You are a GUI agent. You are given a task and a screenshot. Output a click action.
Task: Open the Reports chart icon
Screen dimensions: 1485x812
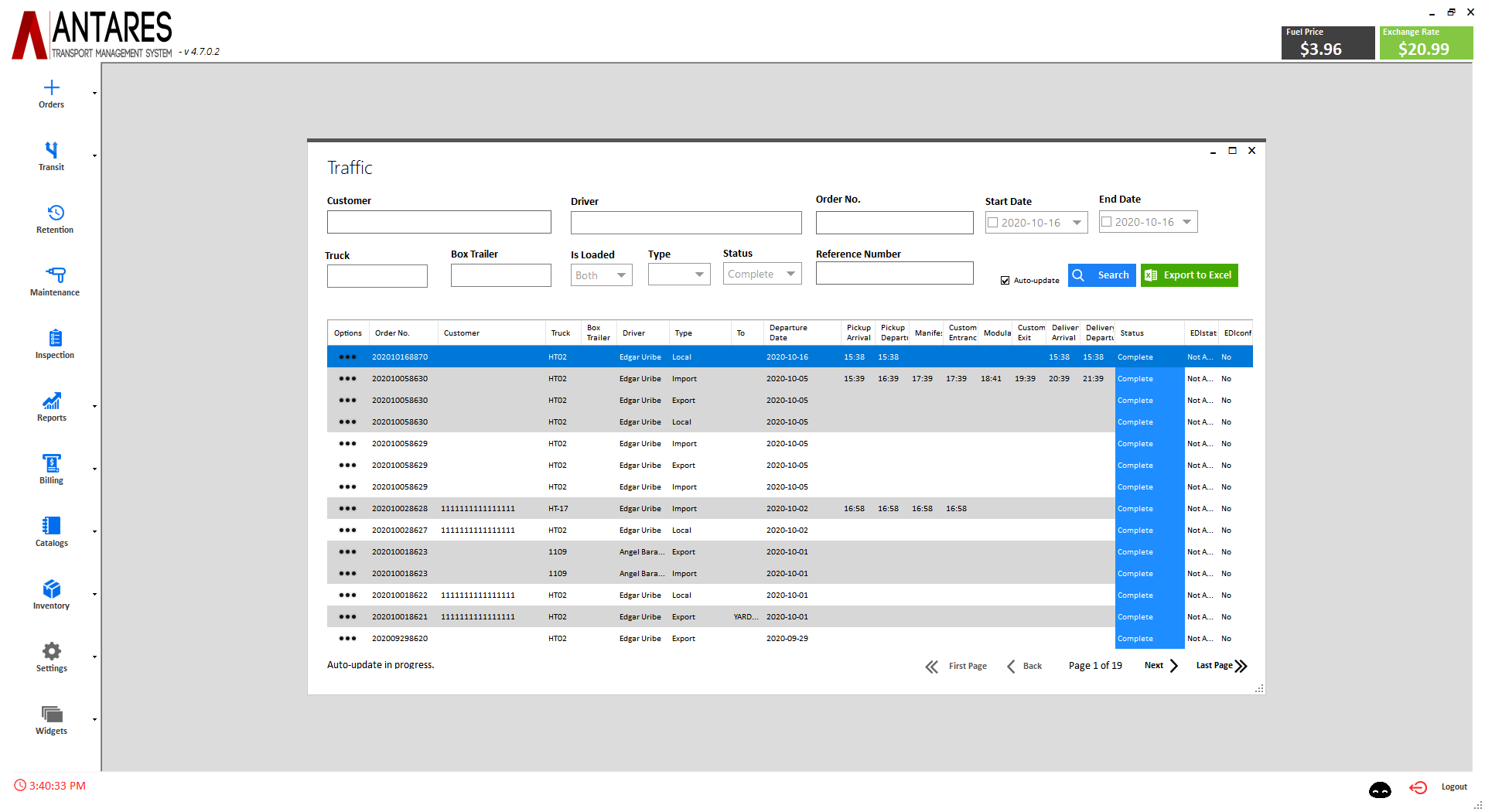(x=52, y=401)
